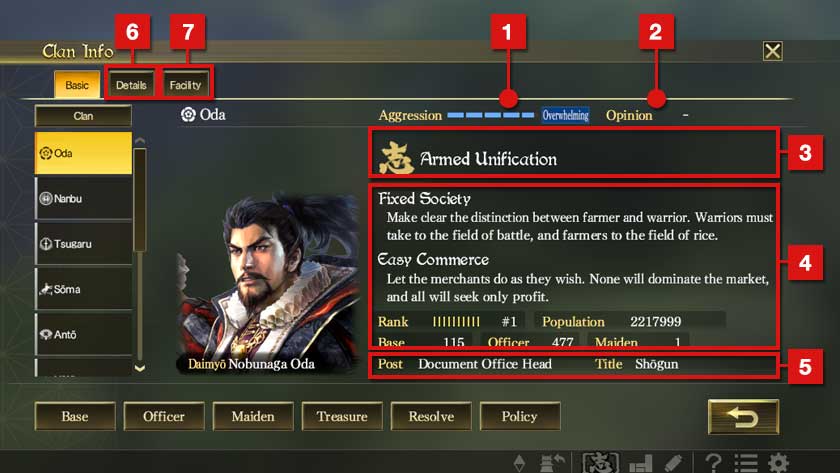Select the Basic tab

(x=77, y=85)
